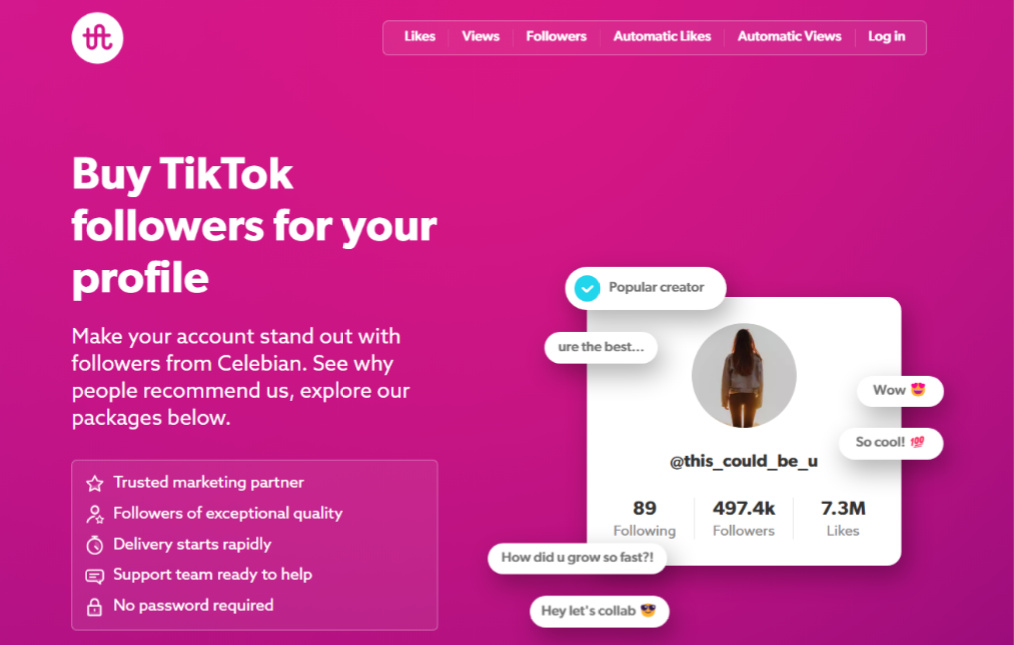Click the Log in link
This screenshot has height=645, width=1014.
pyautogui.click(x=887, y=37)
